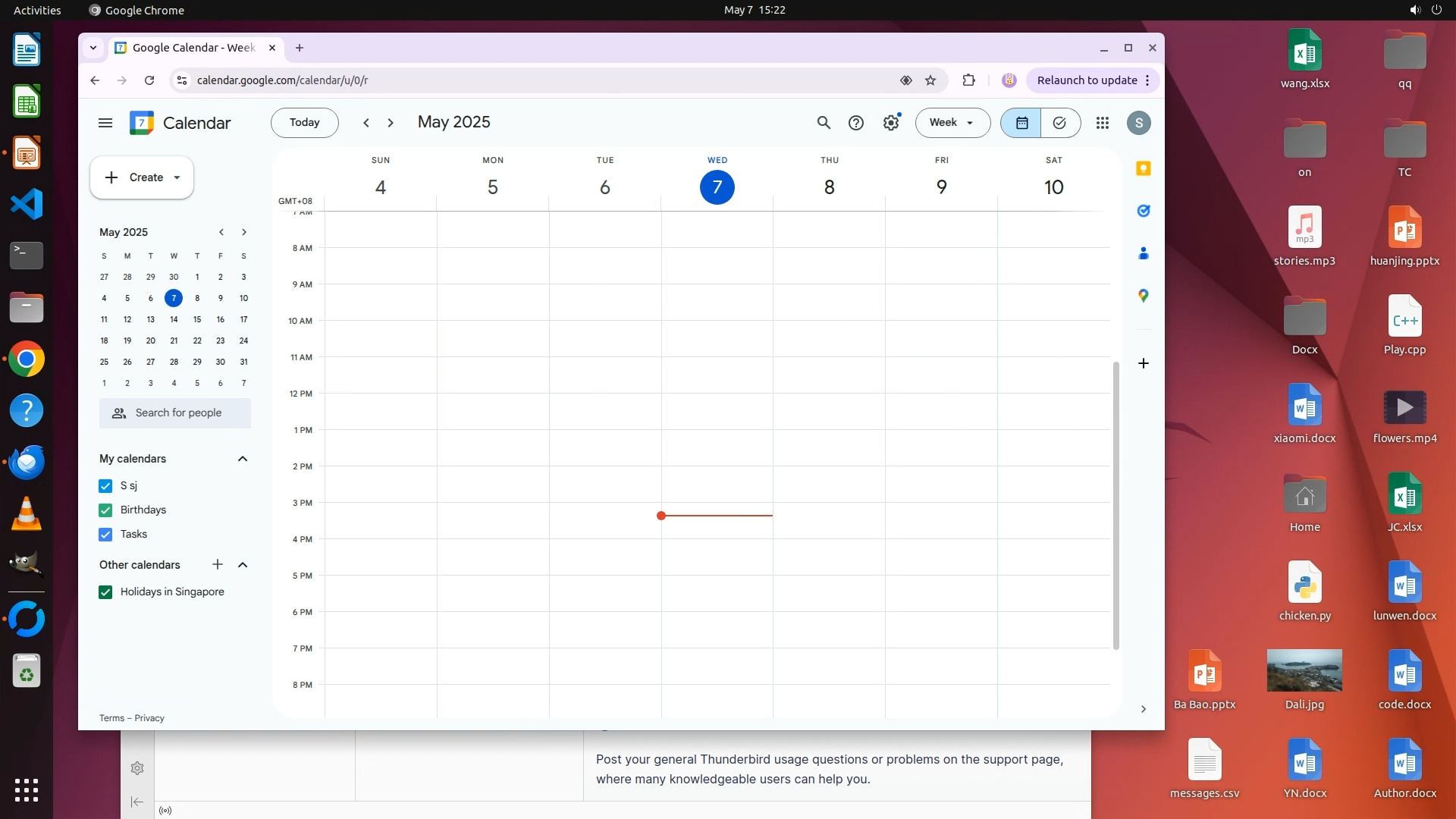Switch to the Tasks view tab
The width and height of the screenshot is (1456, 819).
pyautogui.click(x=1059, y=123)
